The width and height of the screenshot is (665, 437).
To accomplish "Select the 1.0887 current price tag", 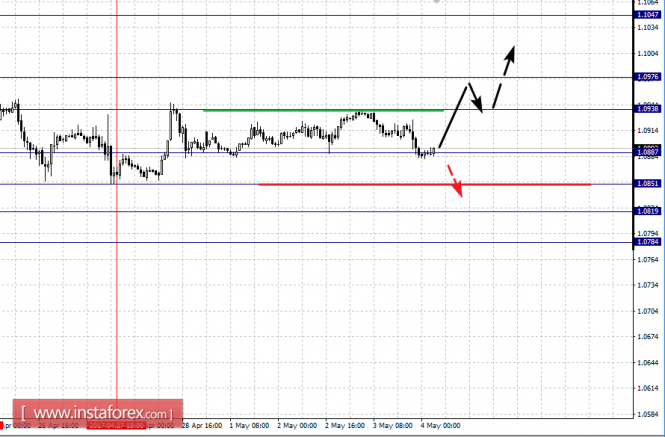I will [647, 152].
